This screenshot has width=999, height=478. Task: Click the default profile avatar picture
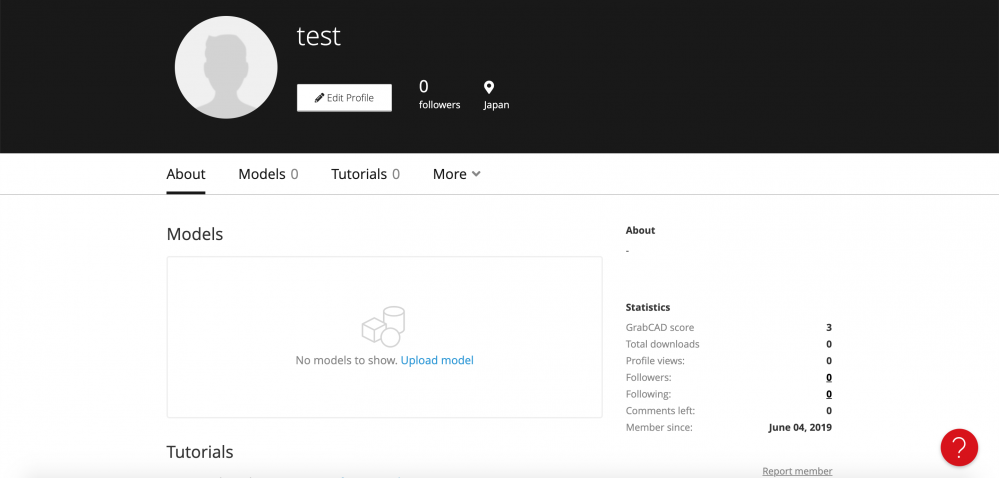point(226,68)
